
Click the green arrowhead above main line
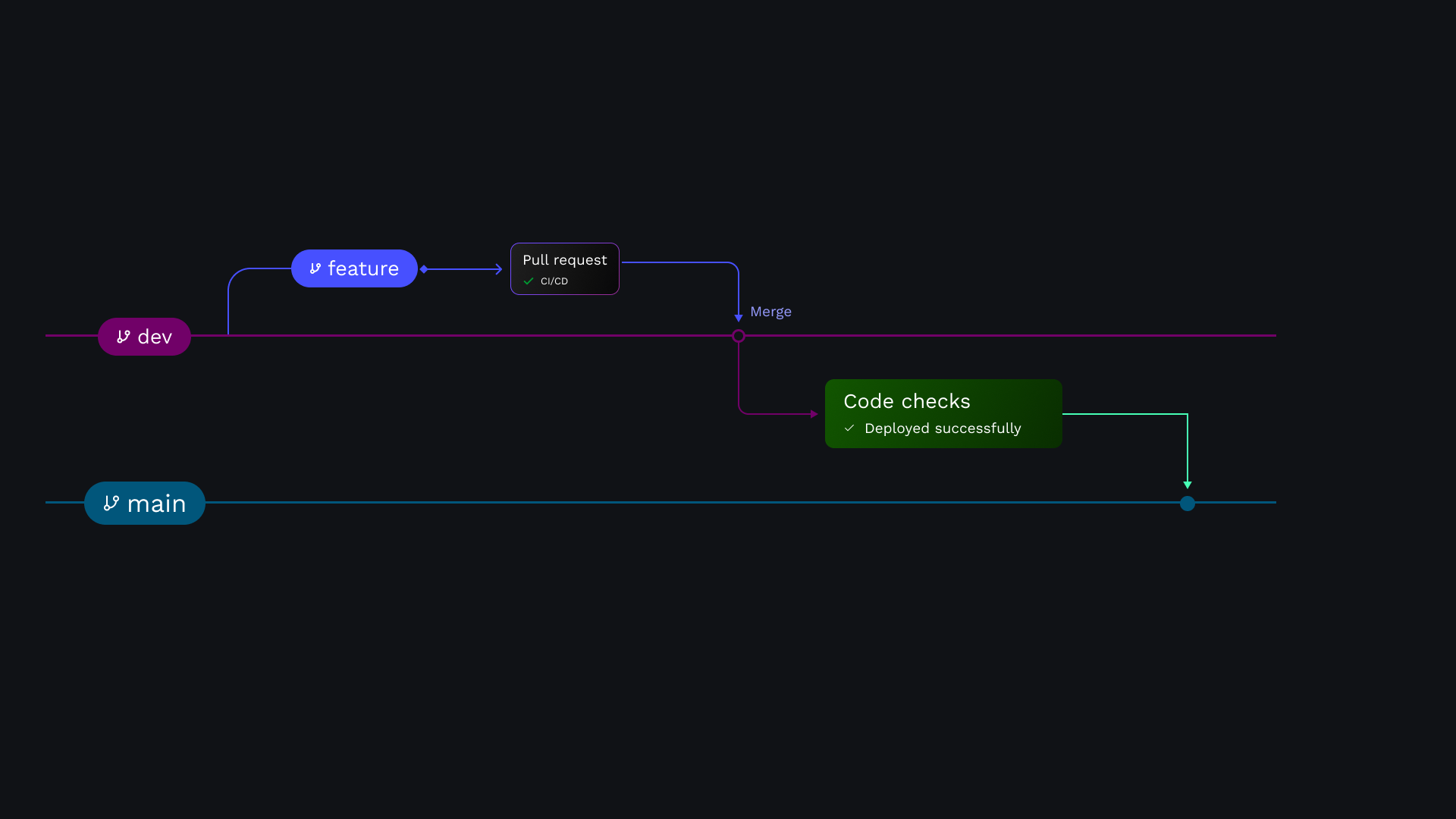(x=1188, y=485)
